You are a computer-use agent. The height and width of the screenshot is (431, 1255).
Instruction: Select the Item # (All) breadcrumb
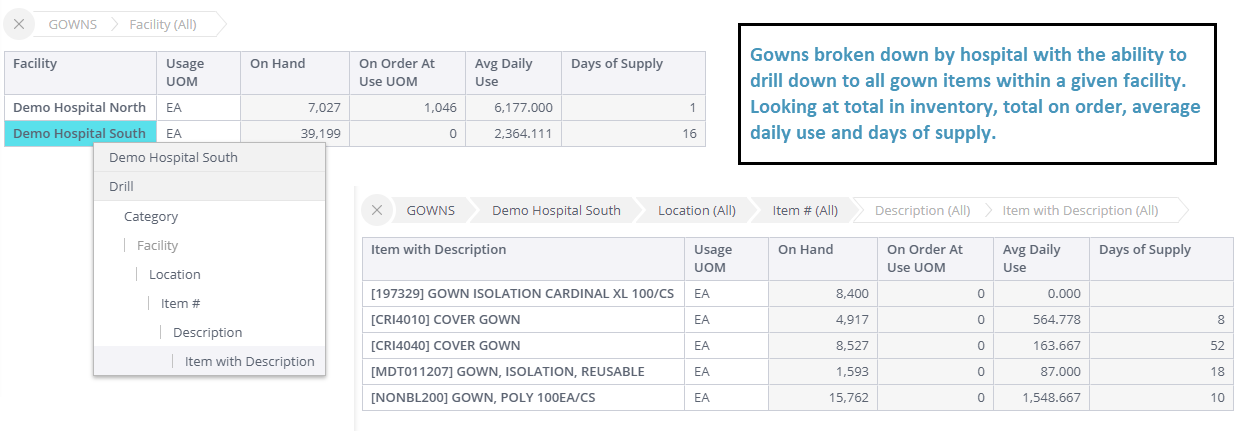(x=805, y=210)
